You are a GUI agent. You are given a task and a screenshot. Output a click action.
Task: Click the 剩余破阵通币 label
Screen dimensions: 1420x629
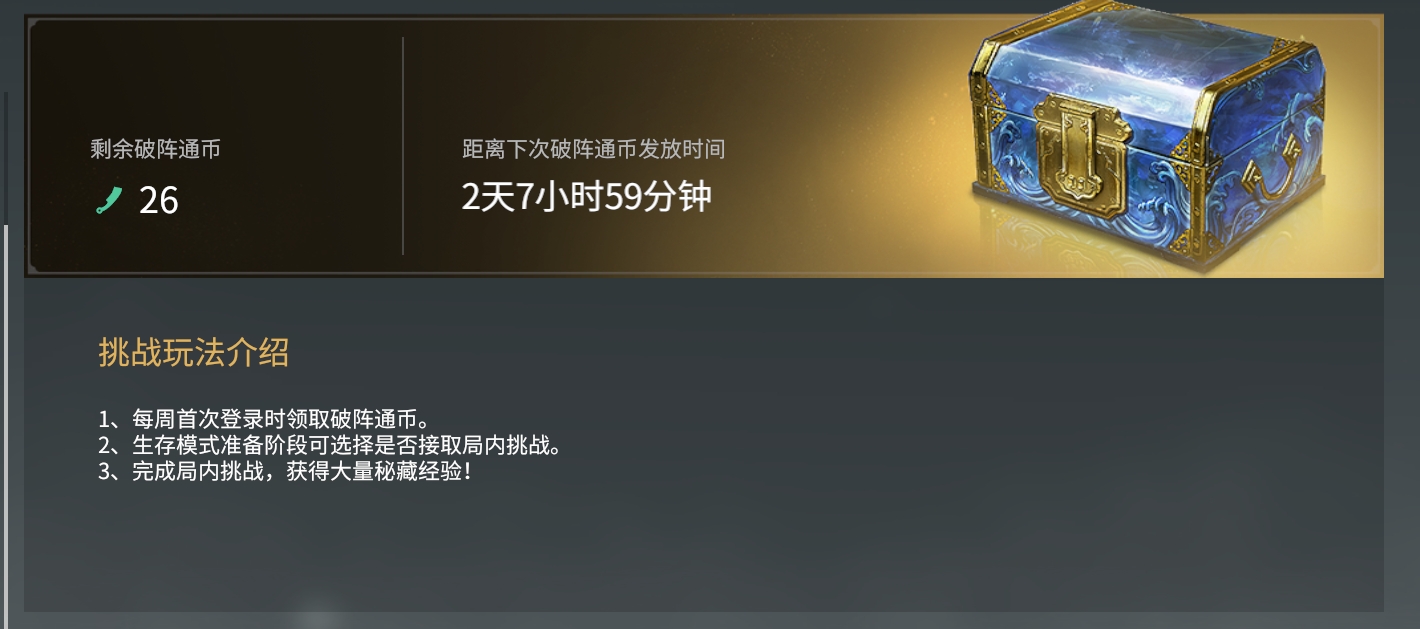155,150
